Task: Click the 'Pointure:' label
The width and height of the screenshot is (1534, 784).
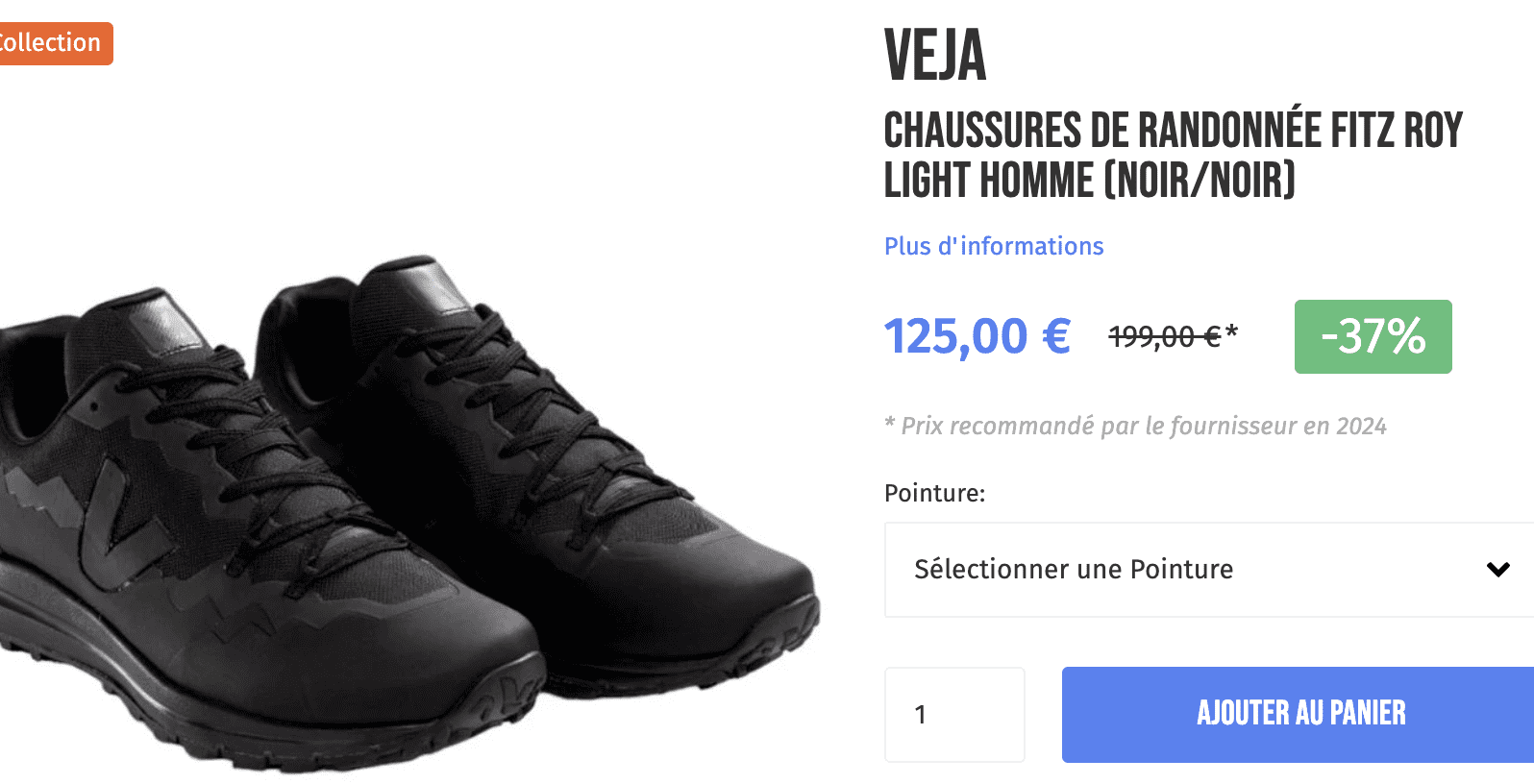Action: coord(933,493)
